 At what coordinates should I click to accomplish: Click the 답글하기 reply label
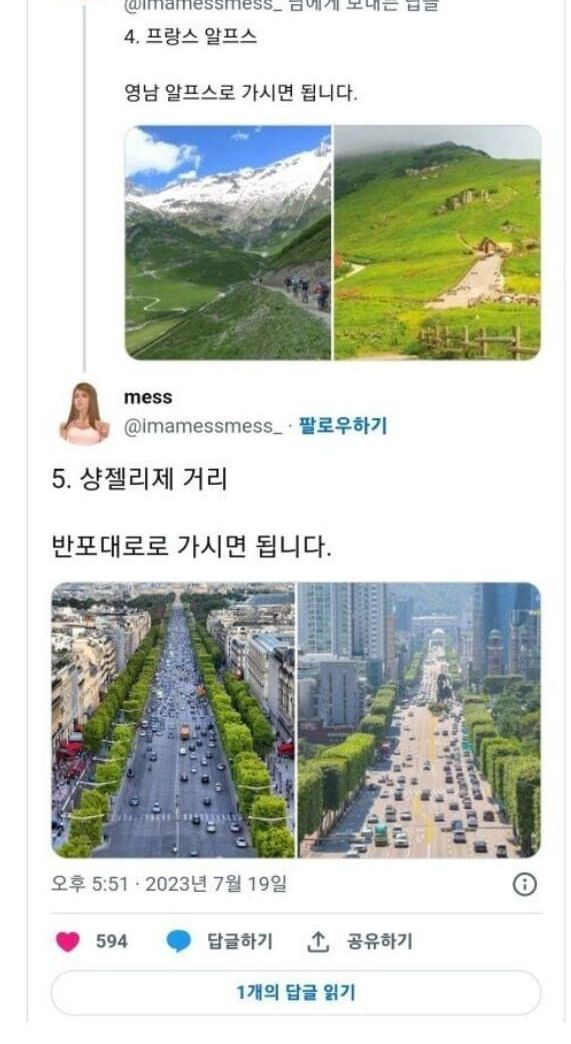(240, 941)
